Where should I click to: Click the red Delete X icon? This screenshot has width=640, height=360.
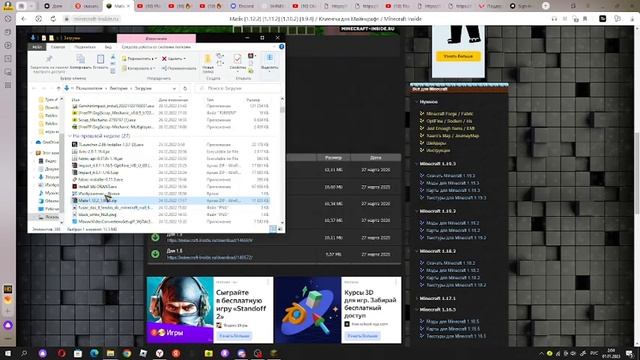point(164,59)
